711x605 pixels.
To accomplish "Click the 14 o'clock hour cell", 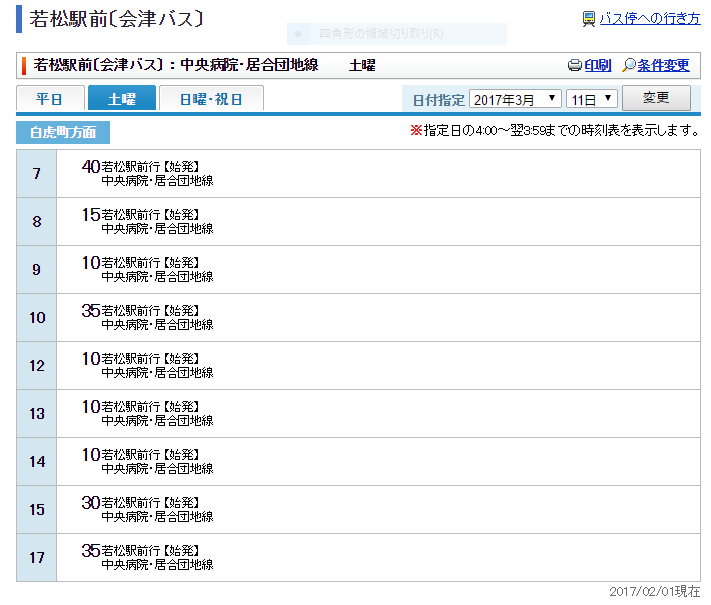I will click(37, 462).
